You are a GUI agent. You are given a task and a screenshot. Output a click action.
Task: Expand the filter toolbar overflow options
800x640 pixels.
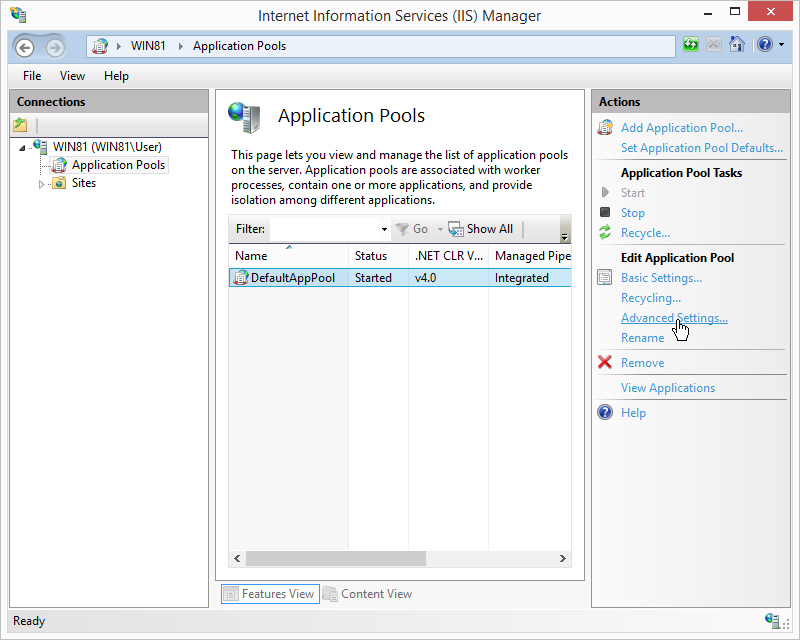click(x=565, y=229)
